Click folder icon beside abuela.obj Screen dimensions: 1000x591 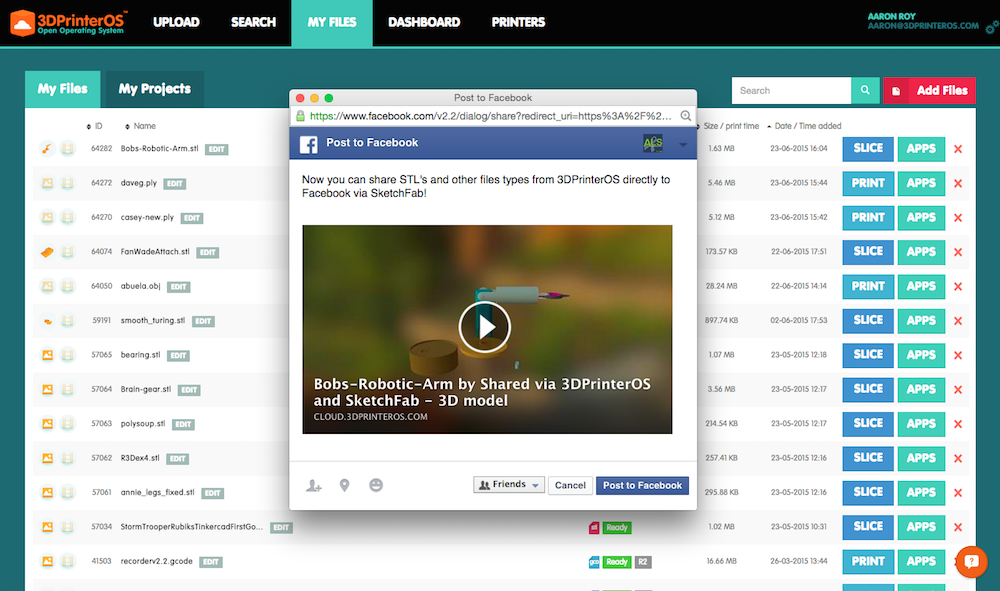pyautogui.click(x=67, y=286)
